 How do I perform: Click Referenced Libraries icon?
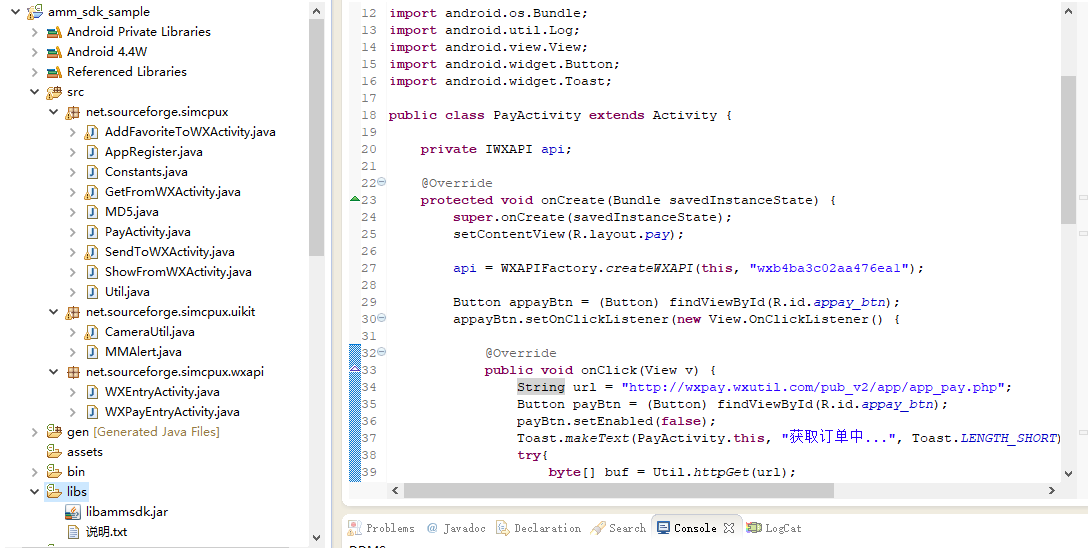(x=54, y=72)
